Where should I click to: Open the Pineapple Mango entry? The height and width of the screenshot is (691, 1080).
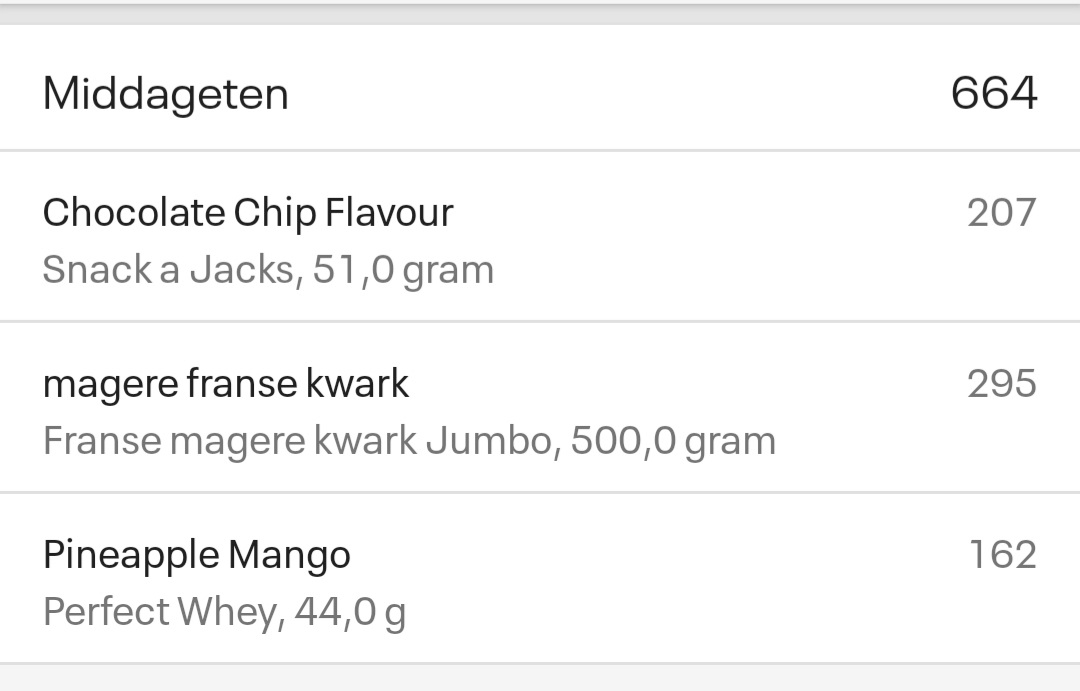(197, 555)
